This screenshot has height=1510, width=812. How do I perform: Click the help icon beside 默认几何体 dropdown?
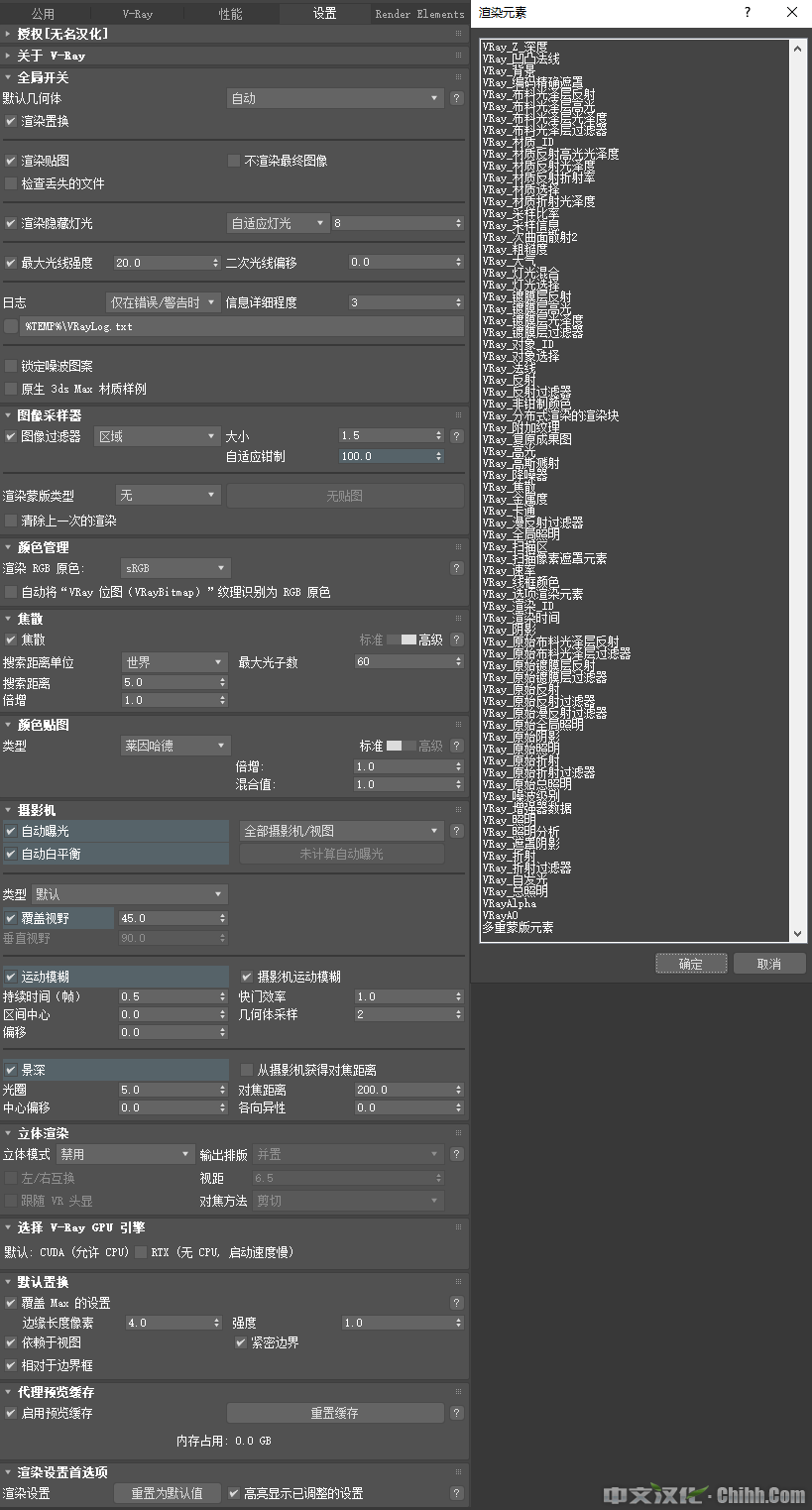(x=456, y=98)
